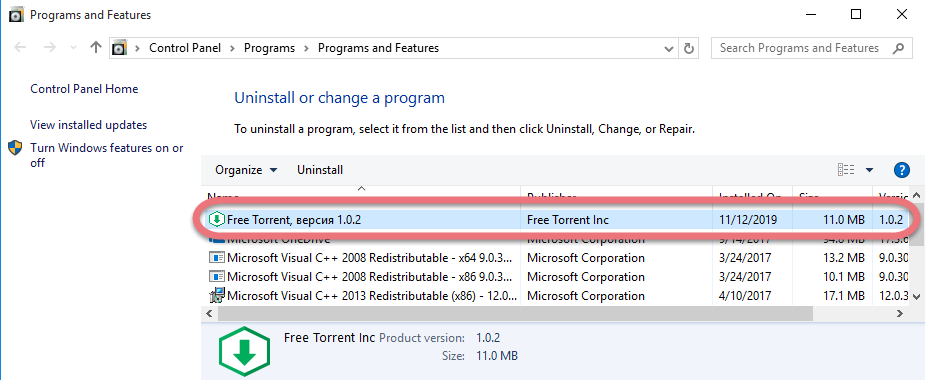Click the view layout icon
Image resolution: width=925 pixels, height=380 pixels.
(846, 170)
